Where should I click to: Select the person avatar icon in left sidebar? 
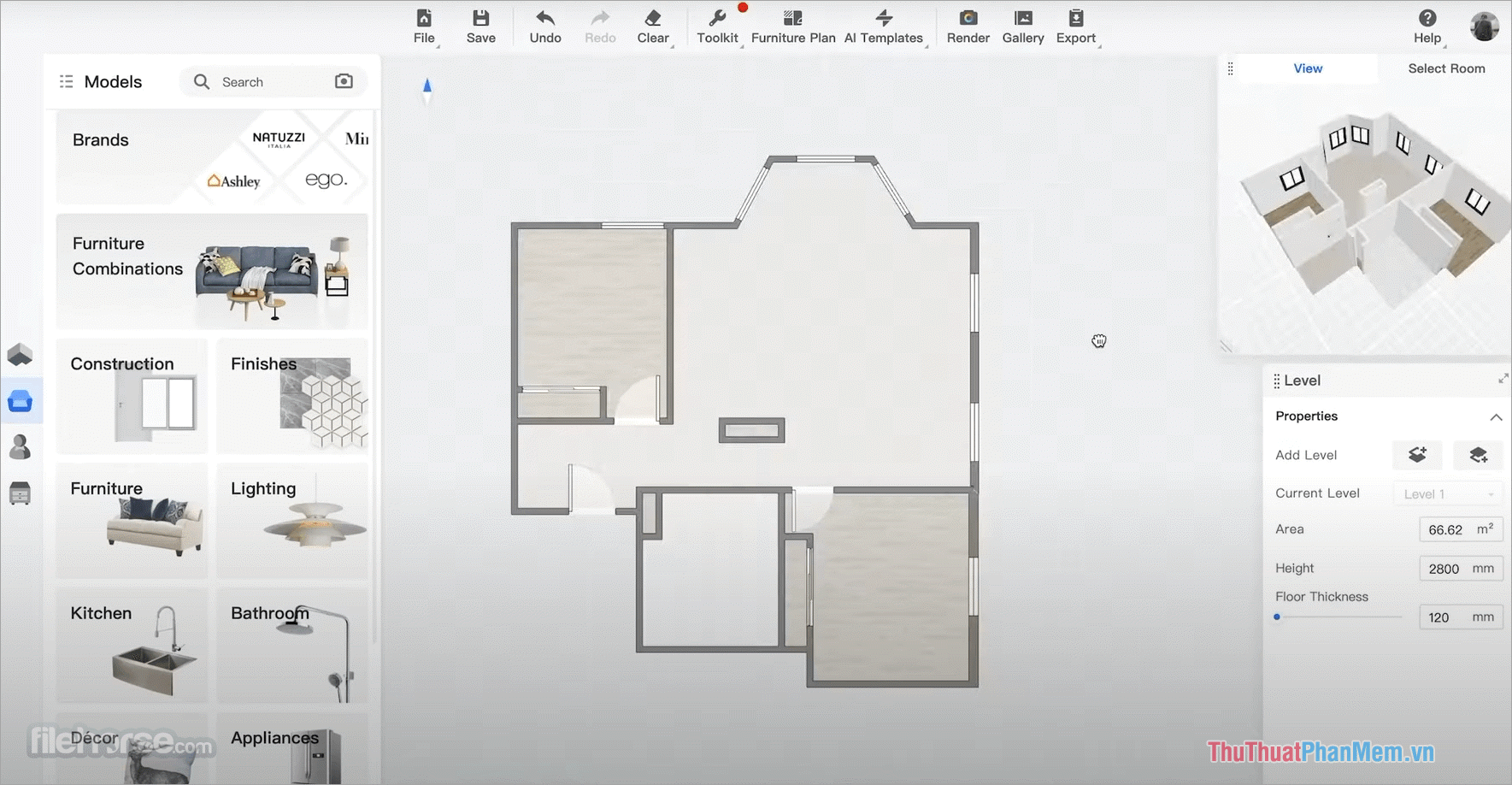[x=21, y=446]
